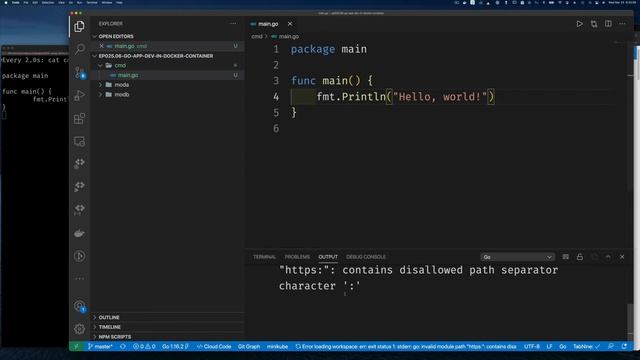
Task: Open the Manage gear icon
Action: tap(80, 329)
